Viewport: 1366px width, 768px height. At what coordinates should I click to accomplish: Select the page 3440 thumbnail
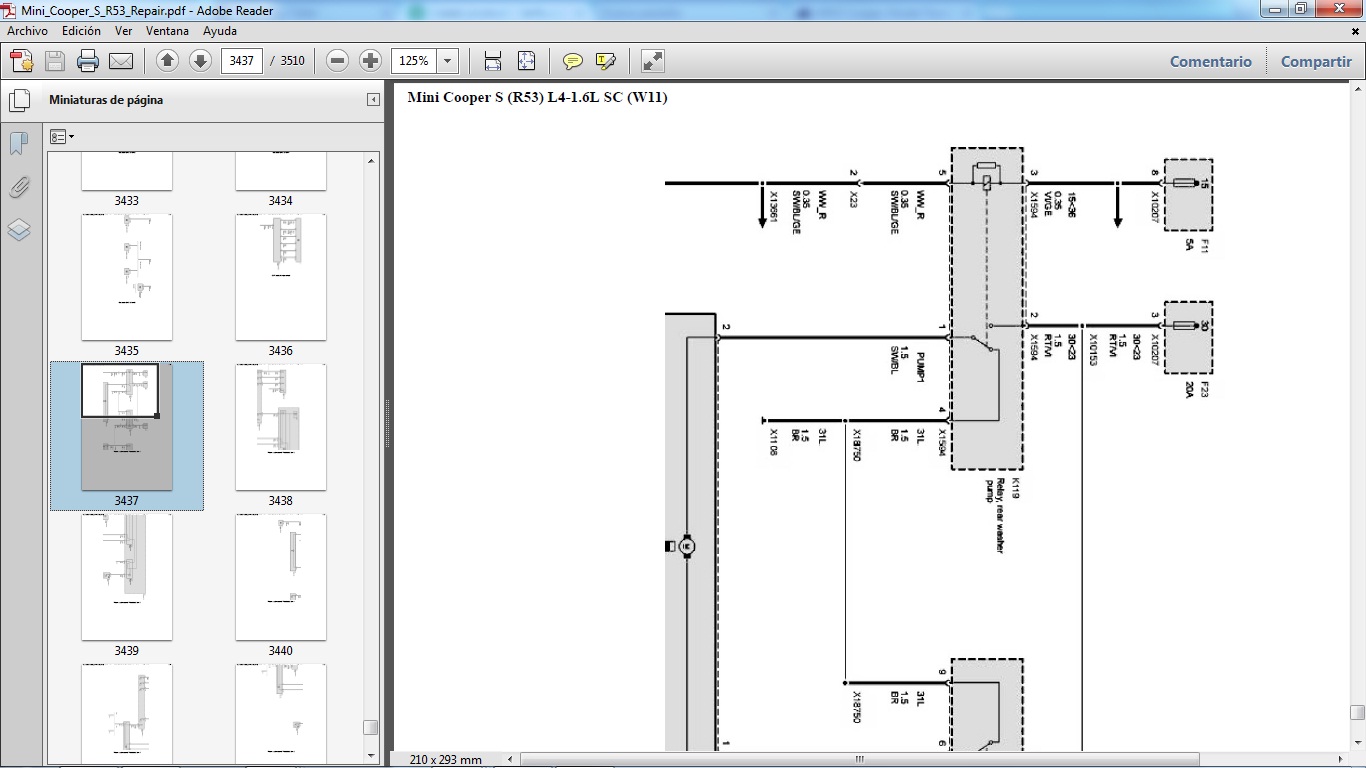(281, 577)
